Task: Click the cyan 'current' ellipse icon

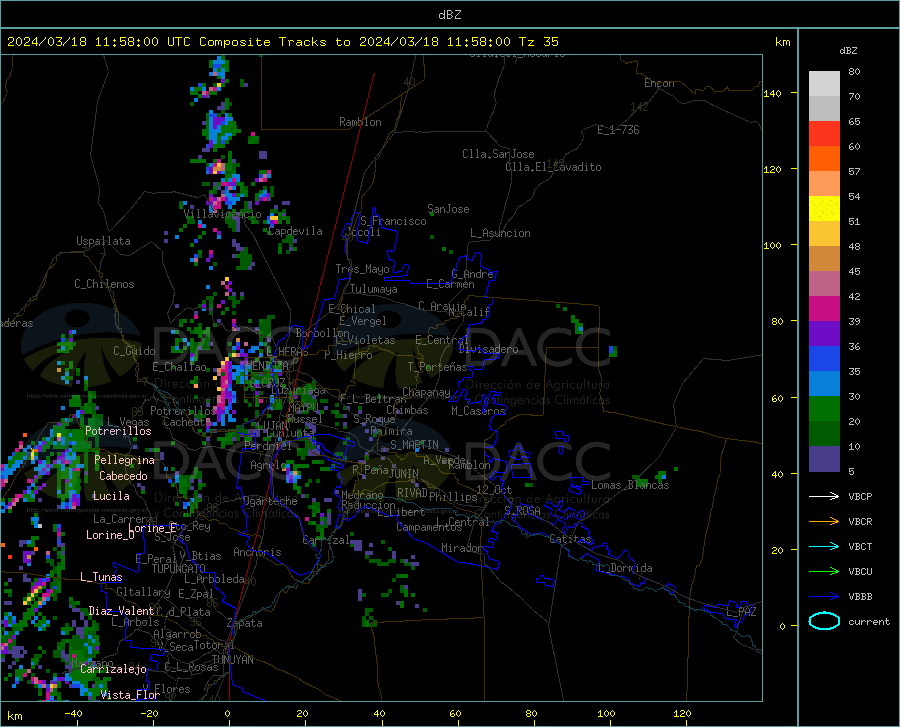Action: click(x=824, y=621)
